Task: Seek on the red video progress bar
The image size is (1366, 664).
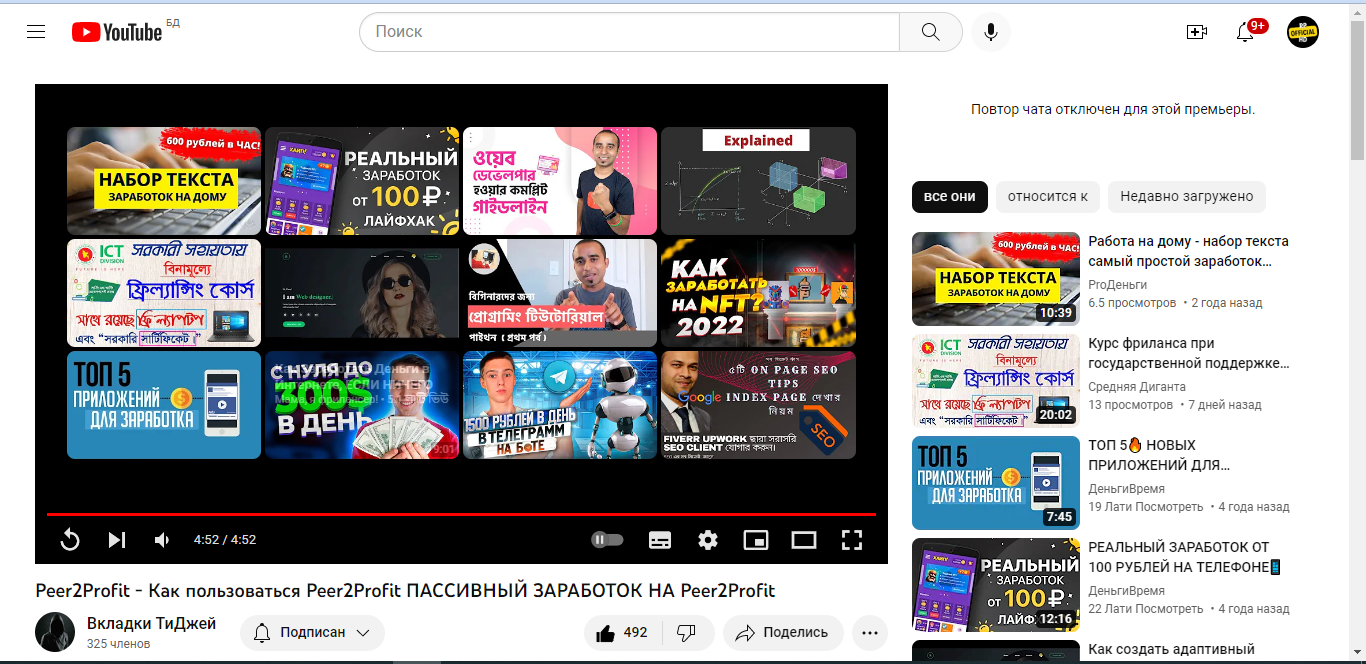Action: point(461,514)
